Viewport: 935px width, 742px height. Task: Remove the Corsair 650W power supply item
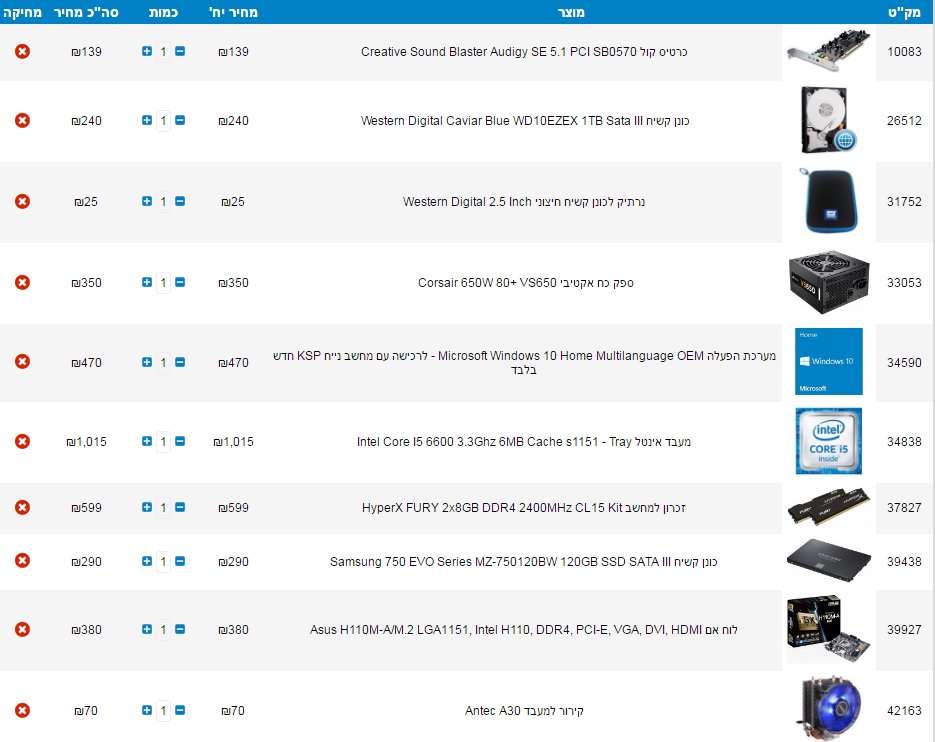[x=22, y=283]
